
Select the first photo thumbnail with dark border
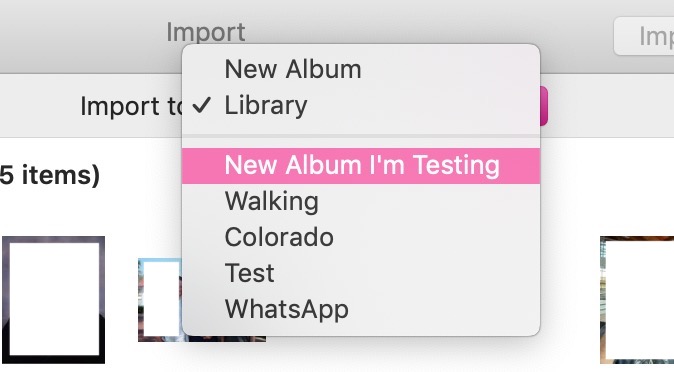tap(54, 299)
